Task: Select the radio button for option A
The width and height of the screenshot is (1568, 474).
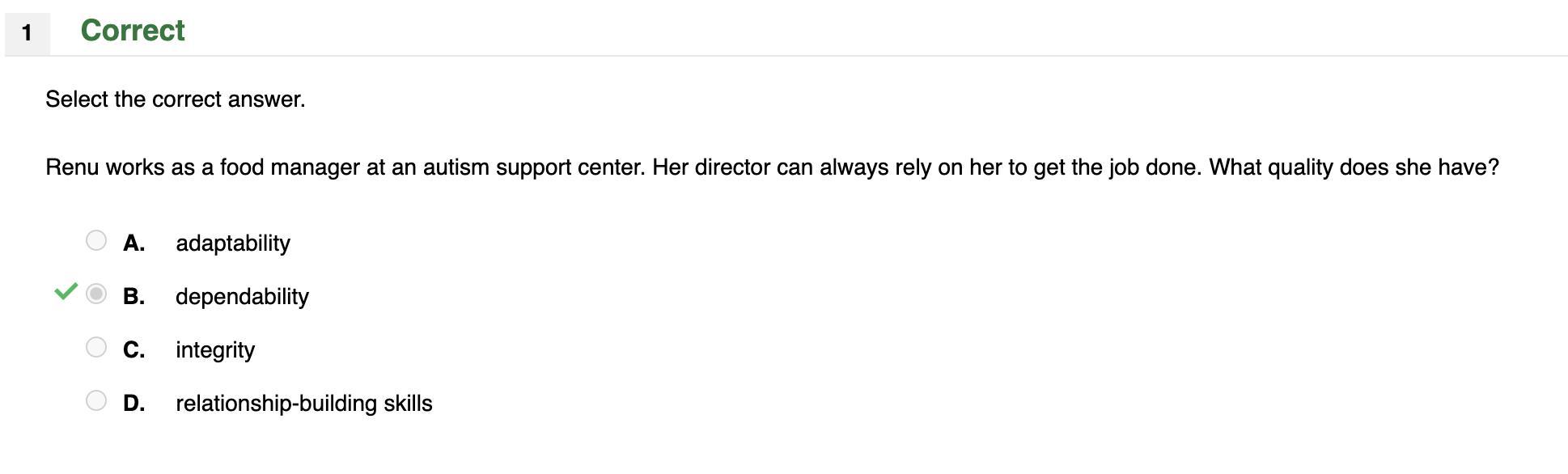Action: 96,240
